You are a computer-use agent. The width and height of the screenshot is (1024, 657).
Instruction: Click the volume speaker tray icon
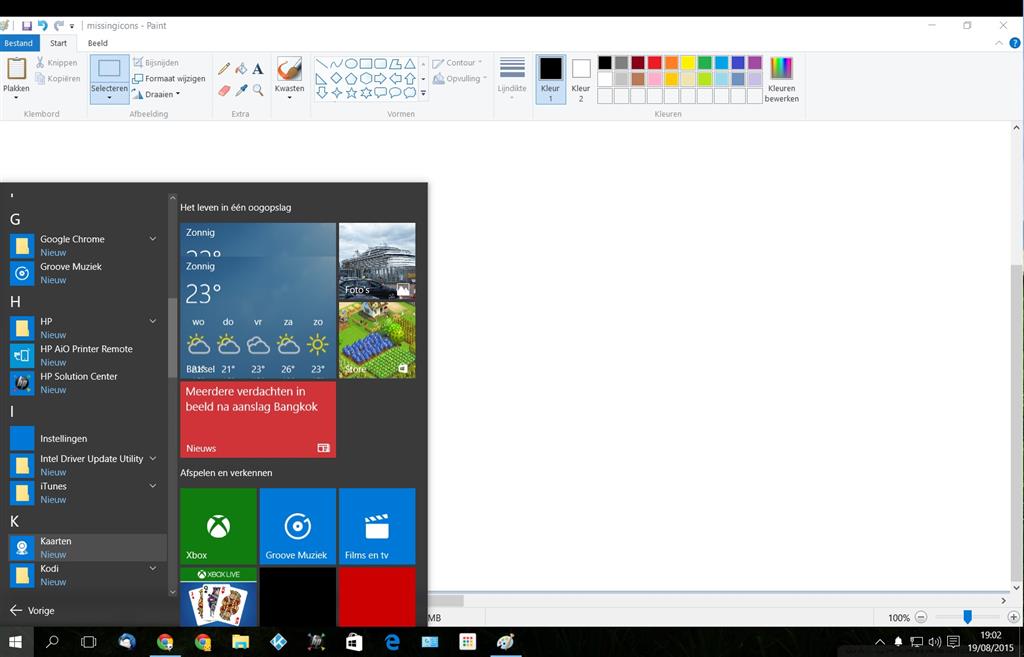point(935,642)
